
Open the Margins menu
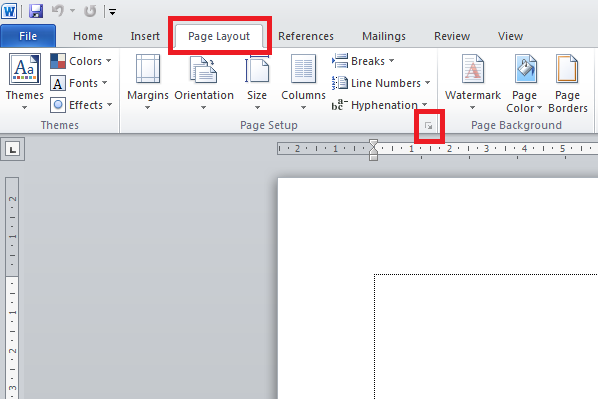148,82
